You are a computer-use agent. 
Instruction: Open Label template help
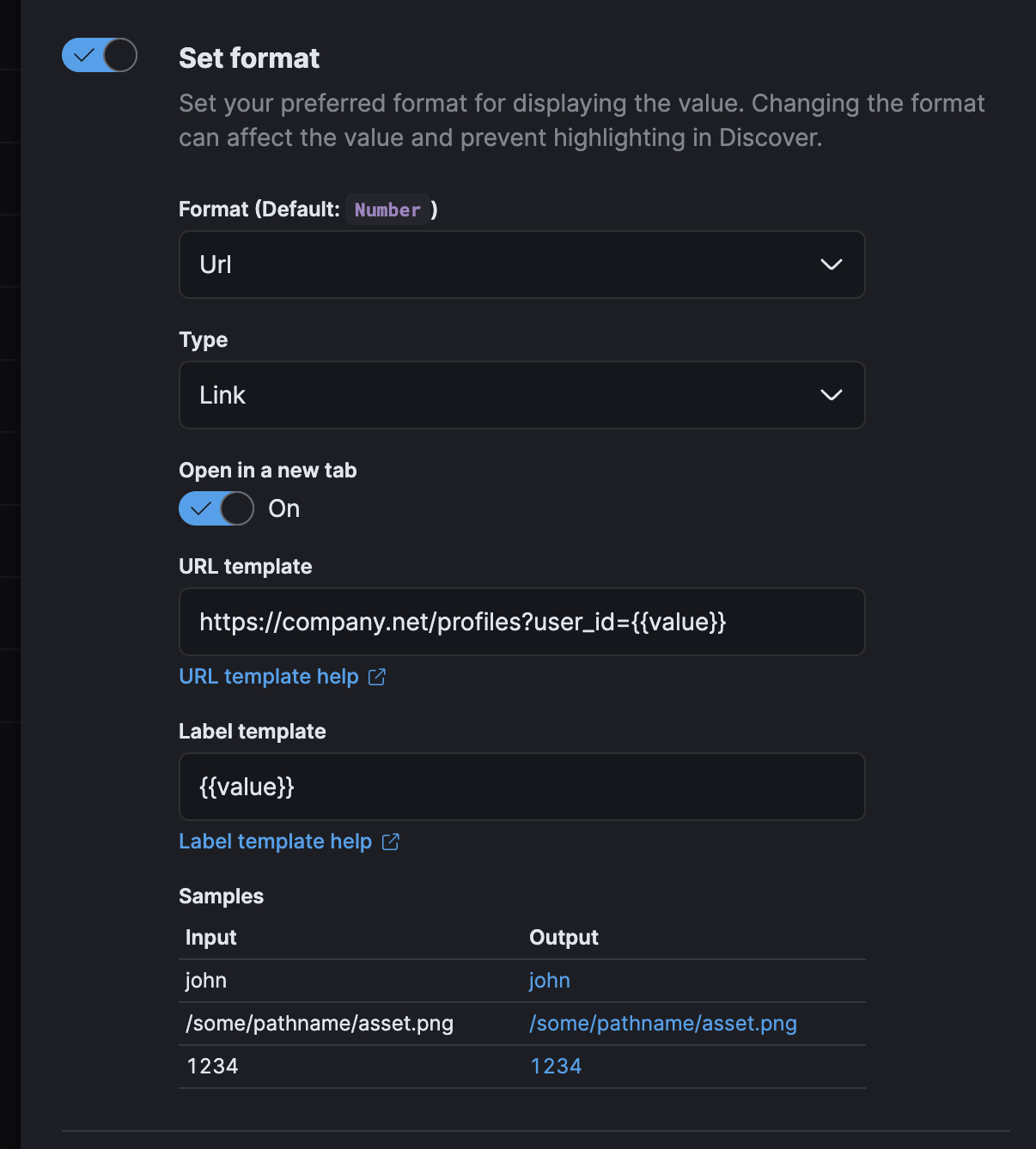coord(275,841)
